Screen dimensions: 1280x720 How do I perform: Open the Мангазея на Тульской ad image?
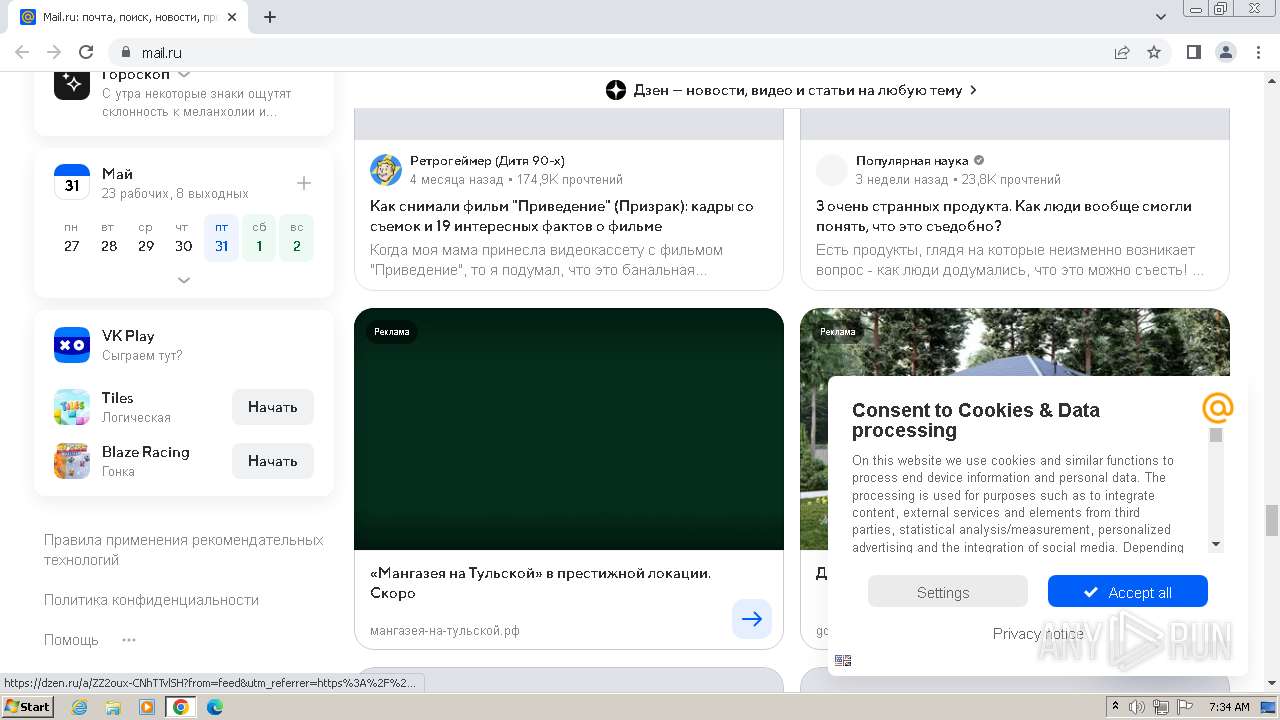point(569,429)
